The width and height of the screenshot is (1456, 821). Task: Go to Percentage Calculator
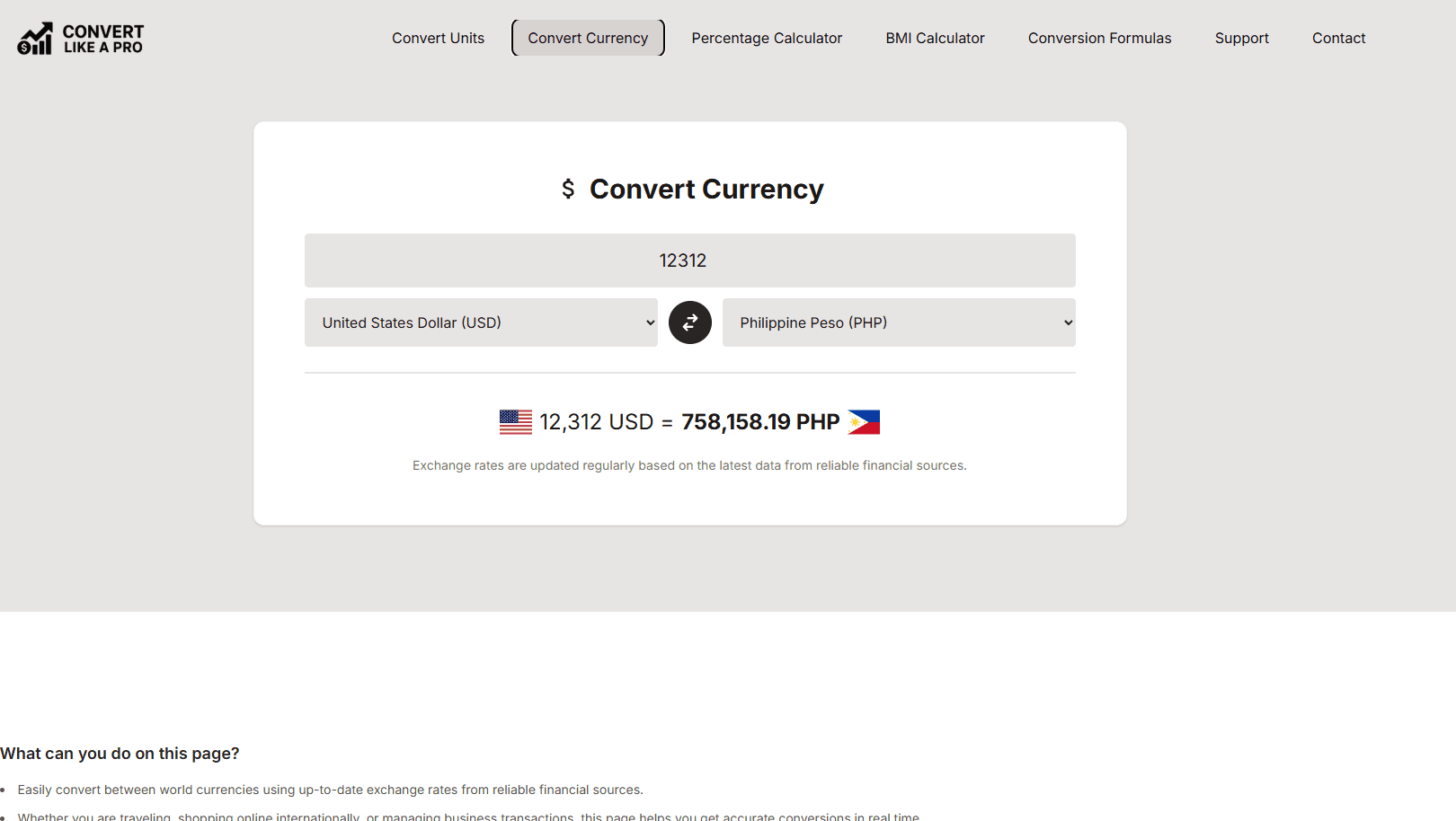point(767,38)
